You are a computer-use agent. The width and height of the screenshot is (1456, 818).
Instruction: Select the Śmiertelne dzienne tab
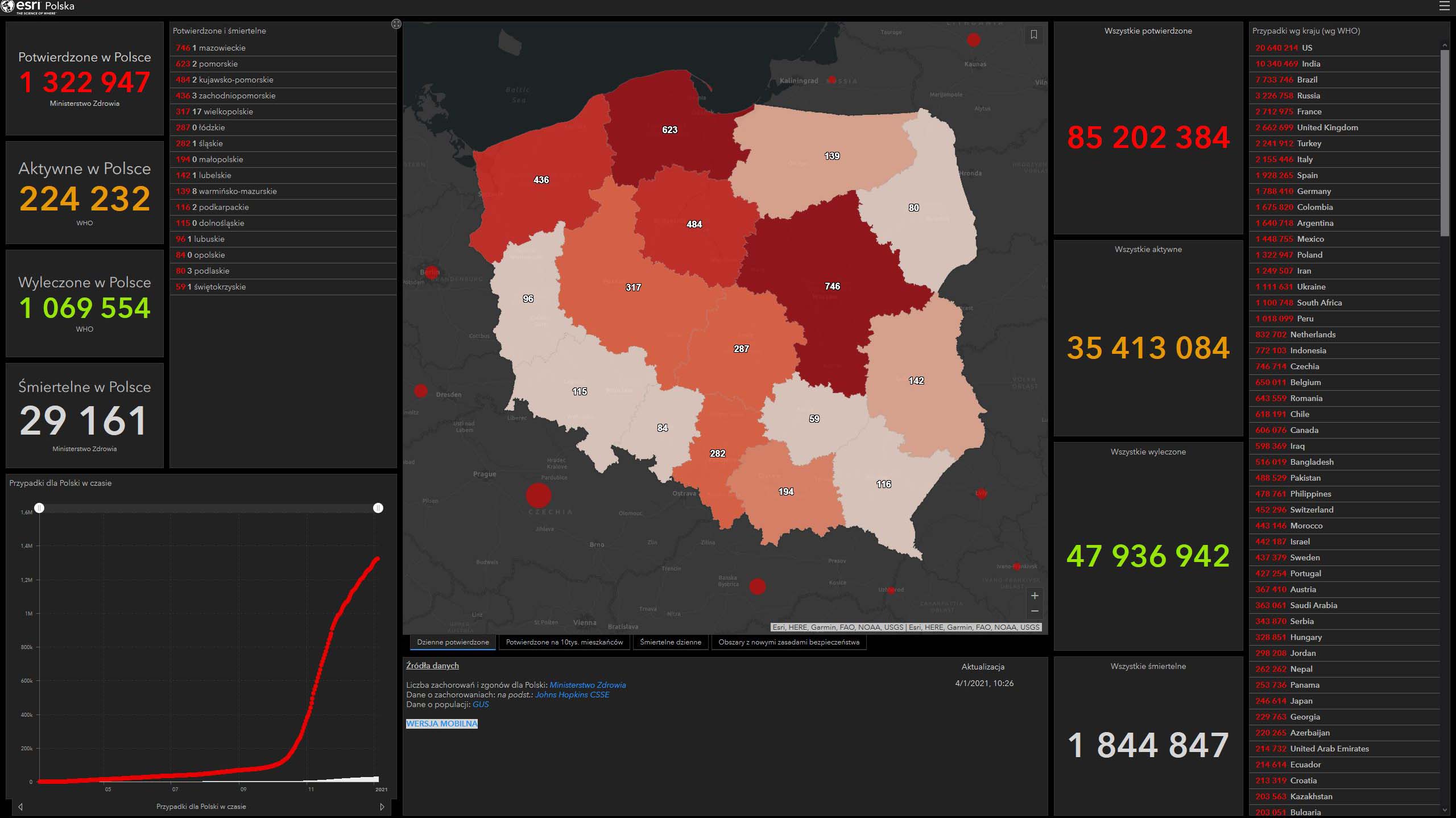(x=671, y=642)
